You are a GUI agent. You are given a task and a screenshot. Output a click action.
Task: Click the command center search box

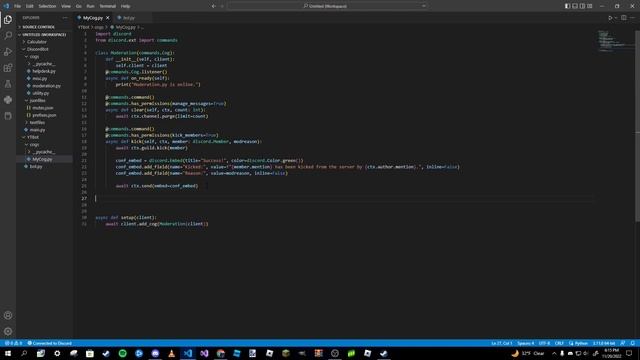pyautogui.click(x=328, y=6)
